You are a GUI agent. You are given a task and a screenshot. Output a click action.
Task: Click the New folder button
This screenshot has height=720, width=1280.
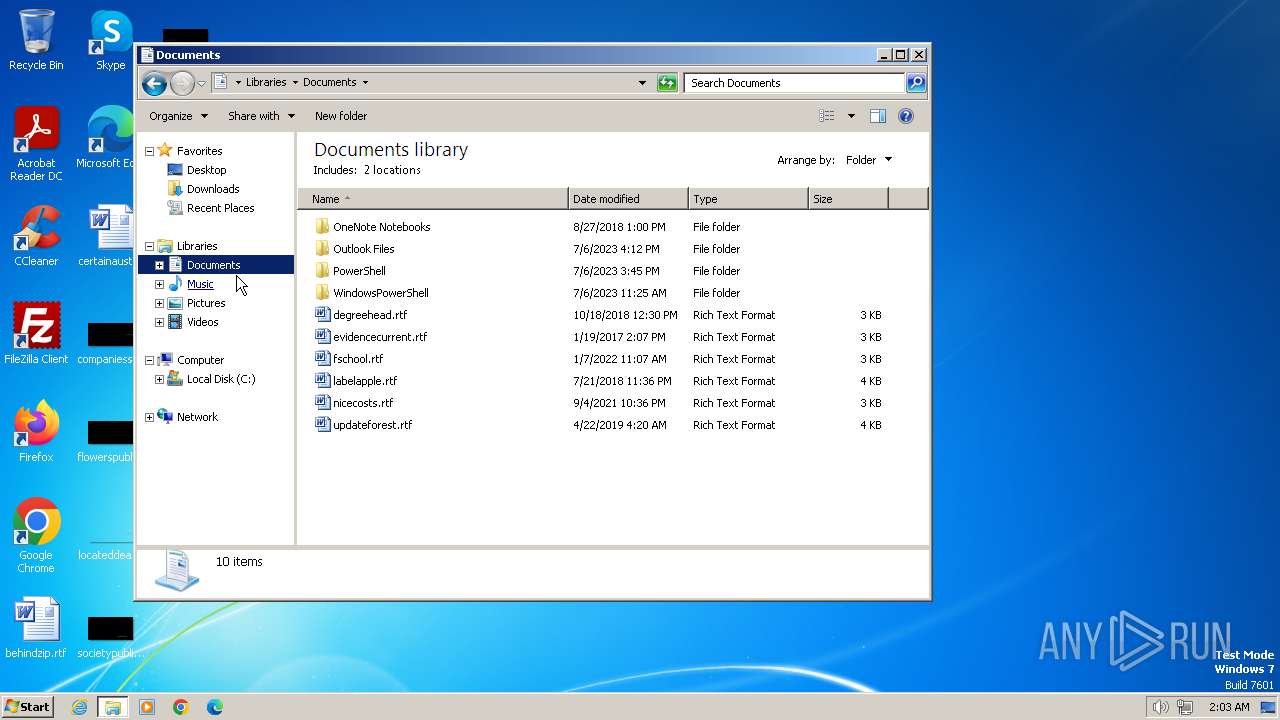pyautogui.click(x=341, y=116)
